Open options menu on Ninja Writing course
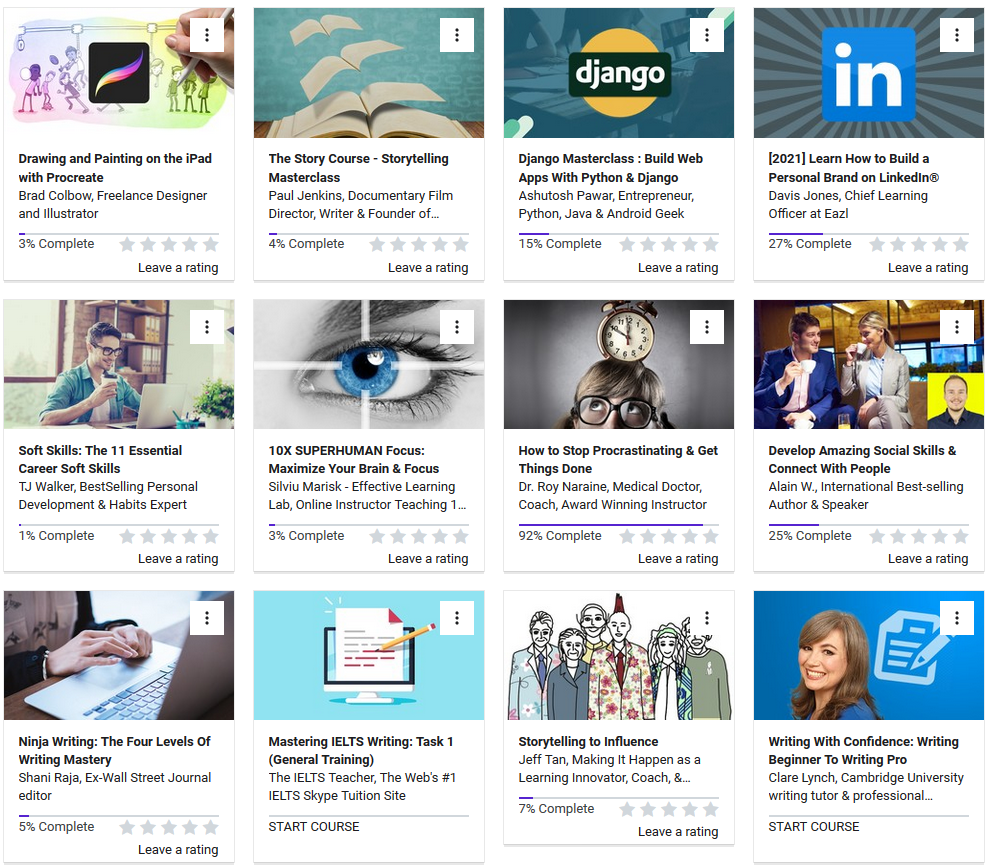The width and height of the screenshot is (992, 868). click(207, 617)
